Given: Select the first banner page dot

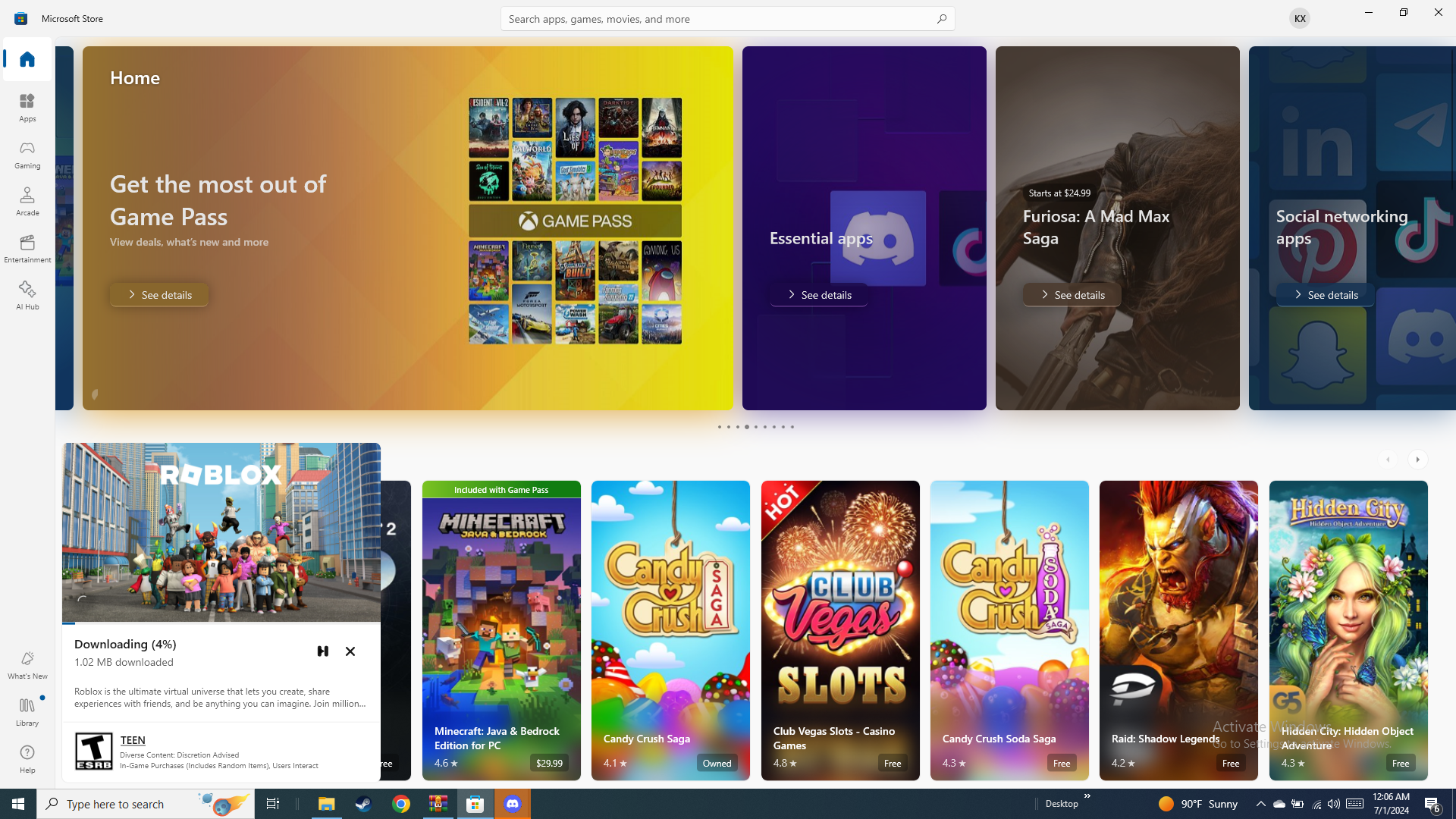Looking at the screenshot, I should coord(719,427).
